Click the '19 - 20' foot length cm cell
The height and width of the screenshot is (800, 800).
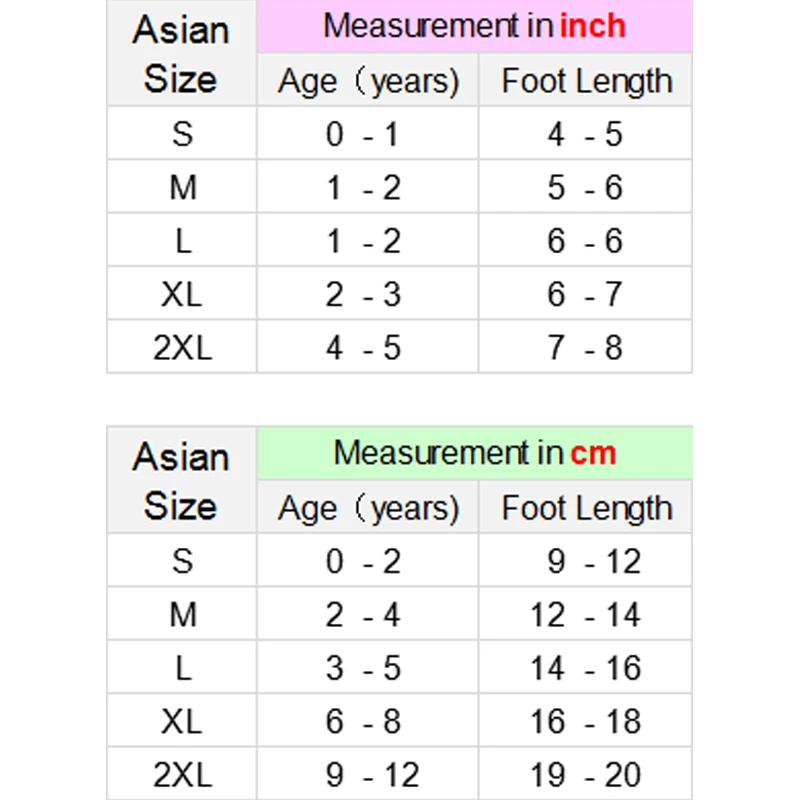coord(586,773)
